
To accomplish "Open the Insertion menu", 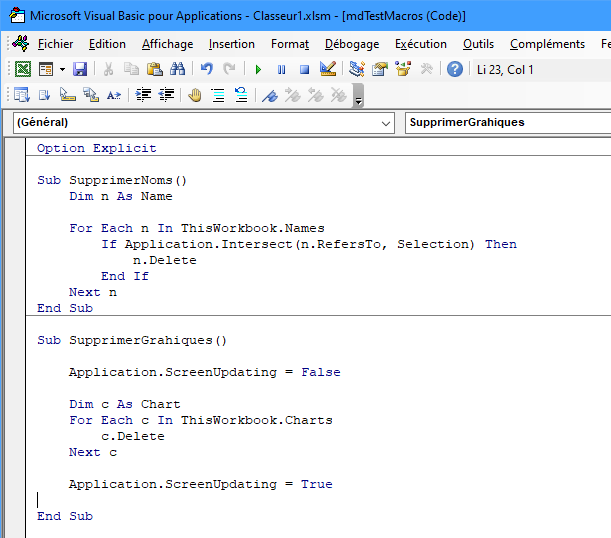I will (231, 44).
